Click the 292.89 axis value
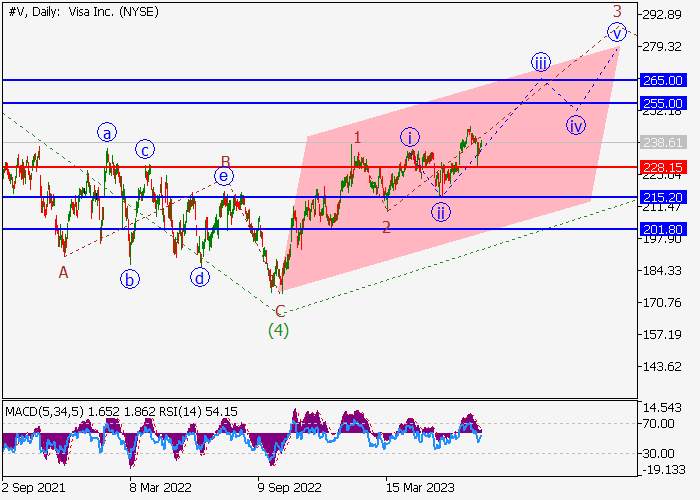Screen dimensions: 700x500 pos(662,15)
